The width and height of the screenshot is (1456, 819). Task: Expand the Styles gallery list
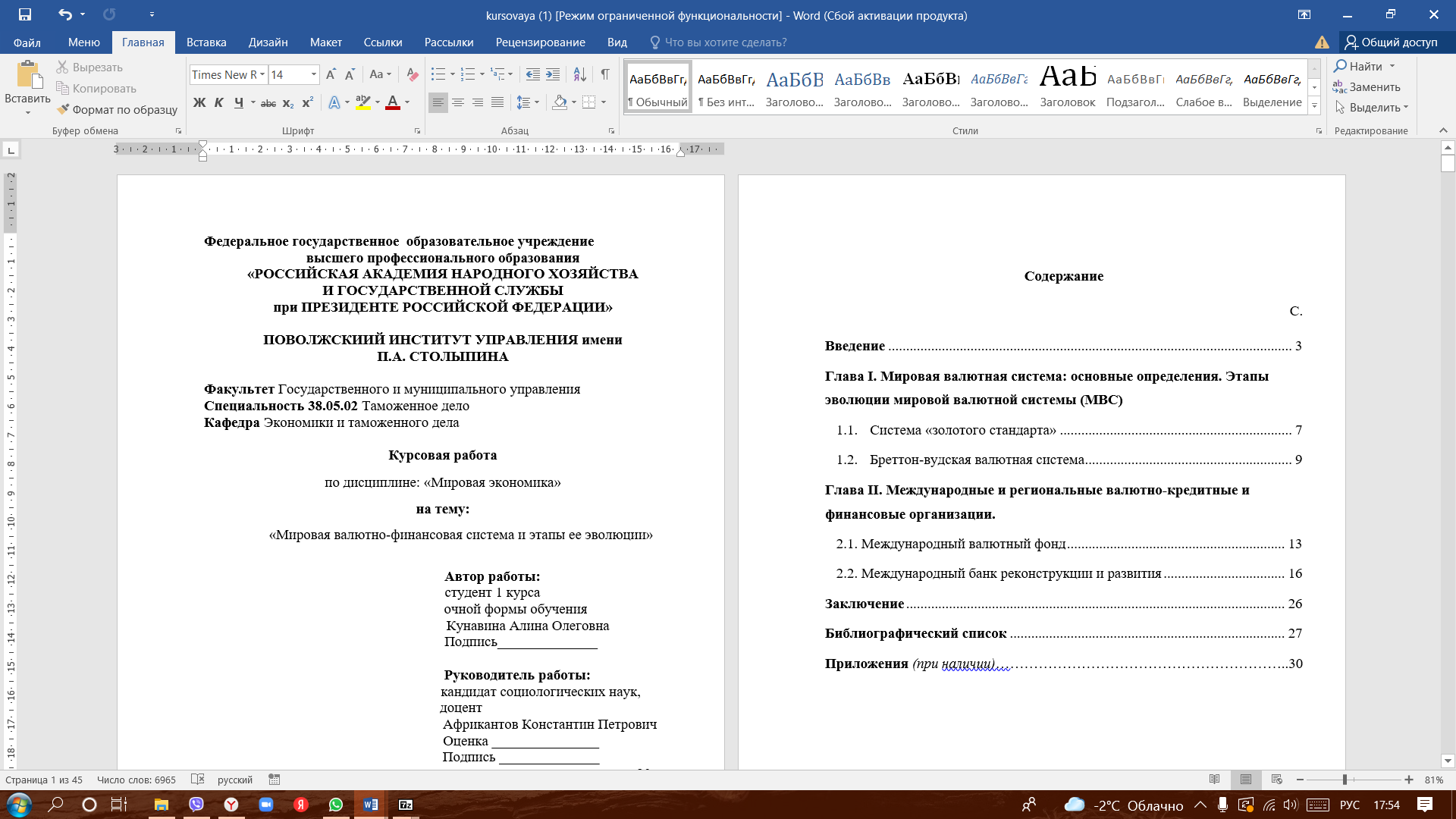(1315, 105)
